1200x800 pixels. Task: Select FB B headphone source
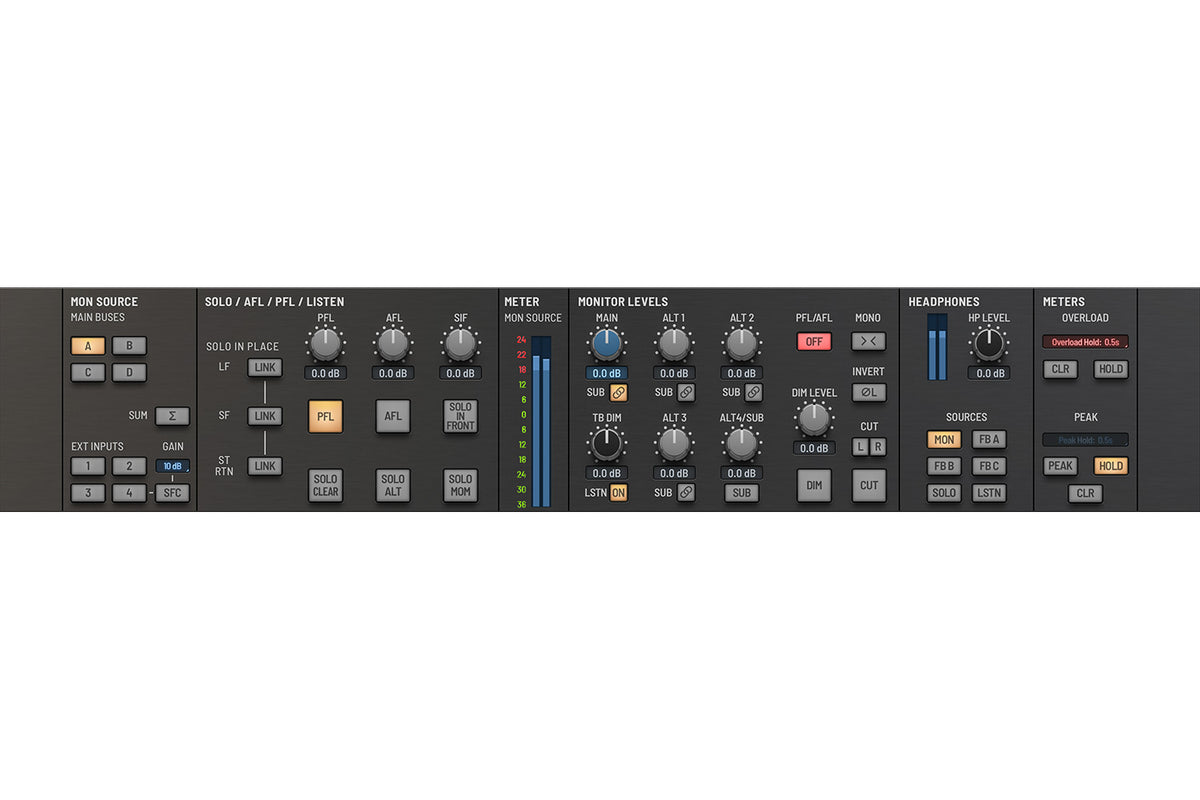(944, 466)
